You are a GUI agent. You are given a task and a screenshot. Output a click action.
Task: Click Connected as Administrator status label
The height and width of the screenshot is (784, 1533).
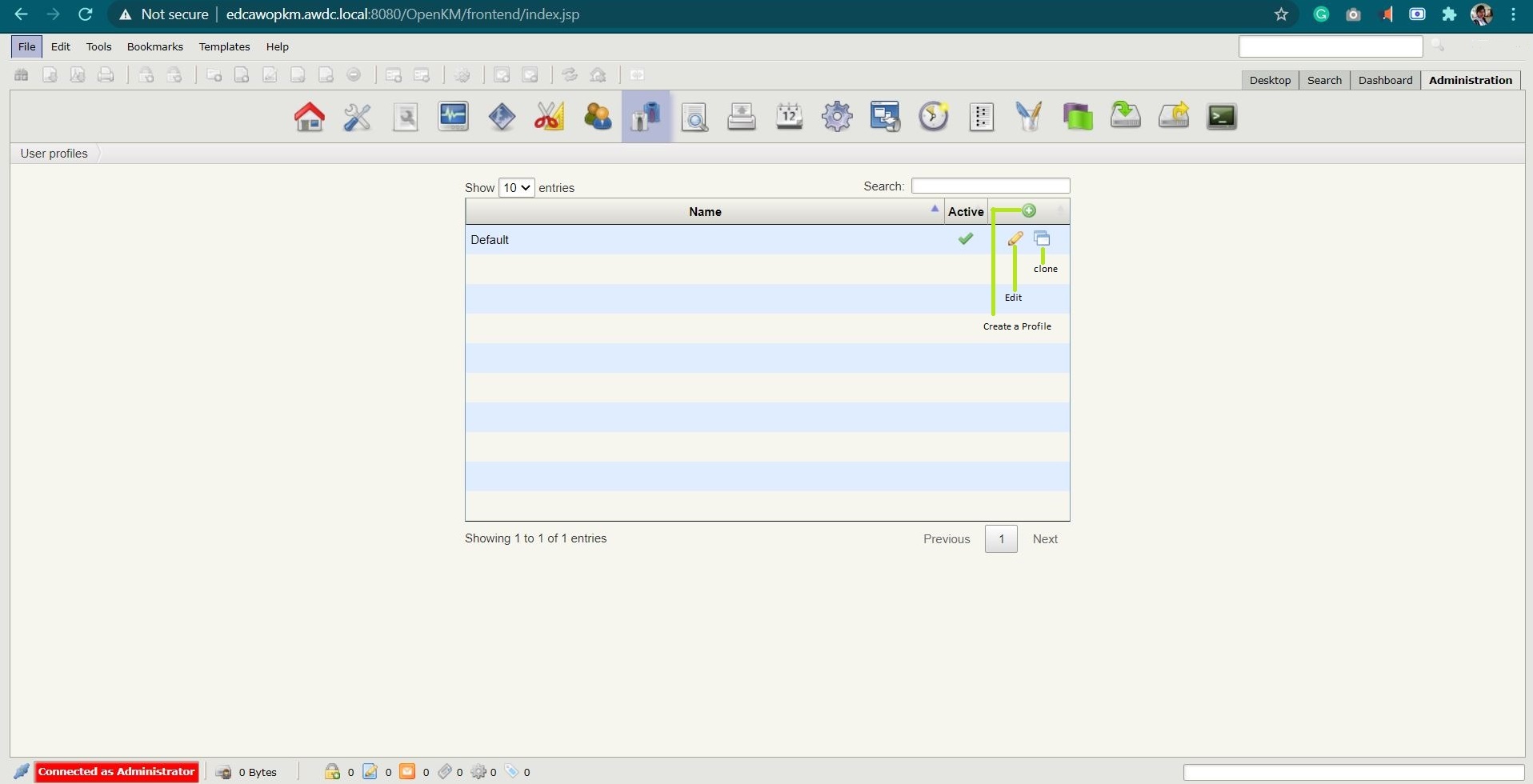117,771
